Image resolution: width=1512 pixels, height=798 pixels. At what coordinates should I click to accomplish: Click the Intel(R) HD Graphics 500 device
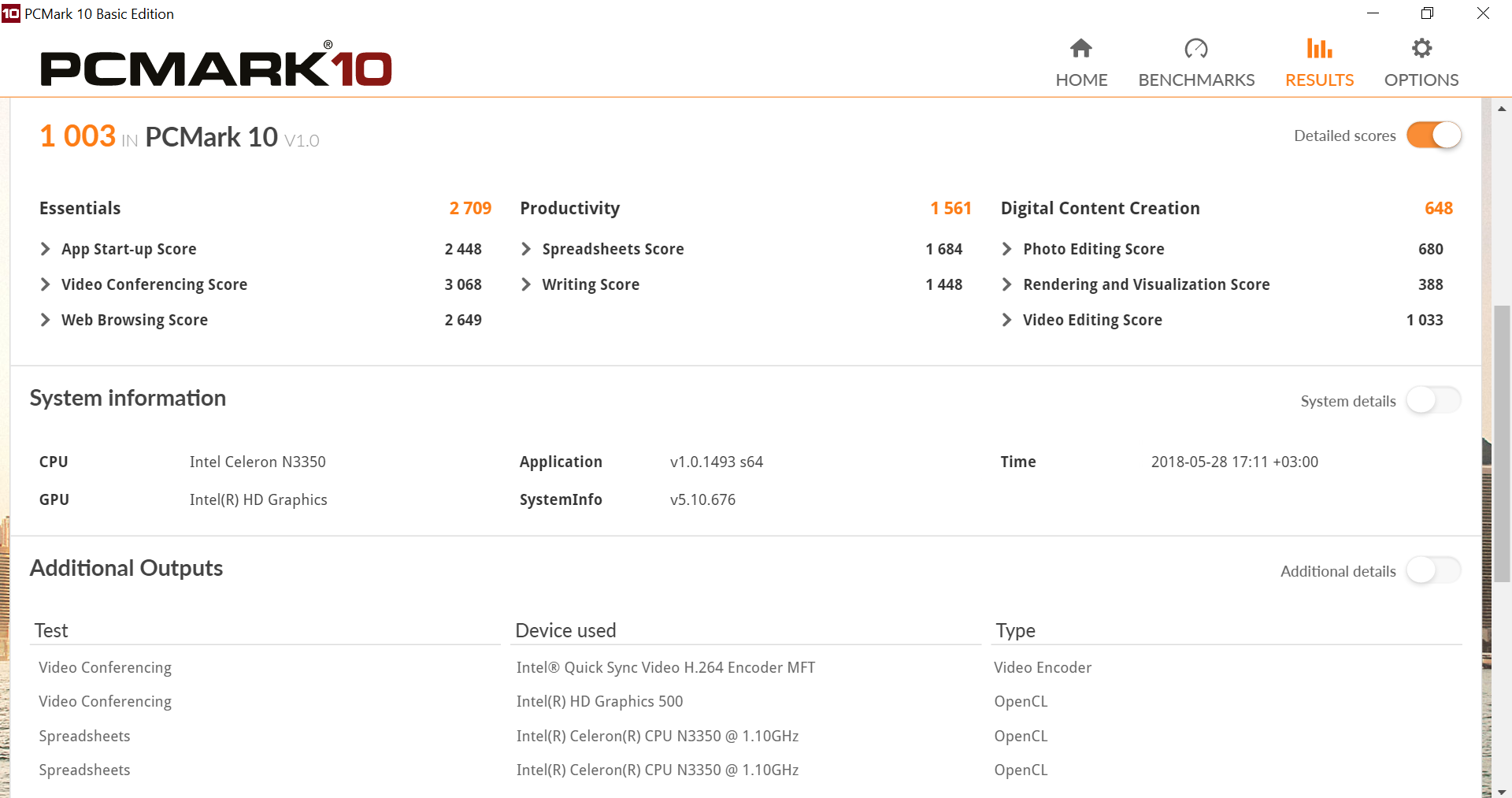tap(599, 701)
